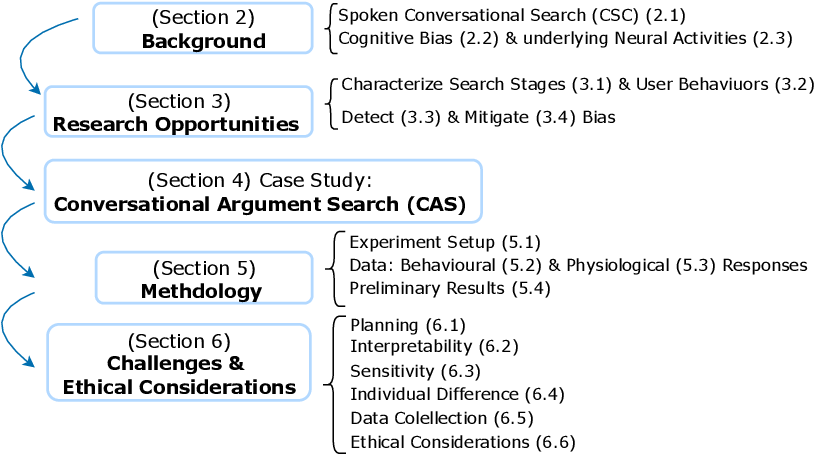Screen dimensions: 814x454
Task: Click Experiment Setup (5.1) entry
Action: pos(445,242)
